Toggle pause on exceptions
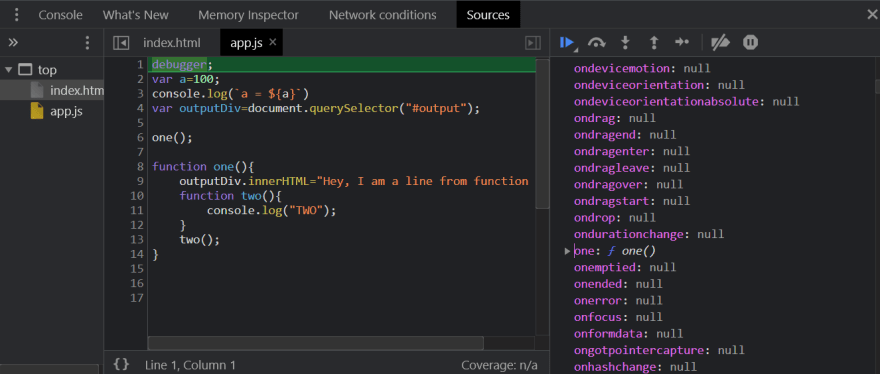Image resolution: width=880 pixels, height=374 pixels. coord(750,43)
